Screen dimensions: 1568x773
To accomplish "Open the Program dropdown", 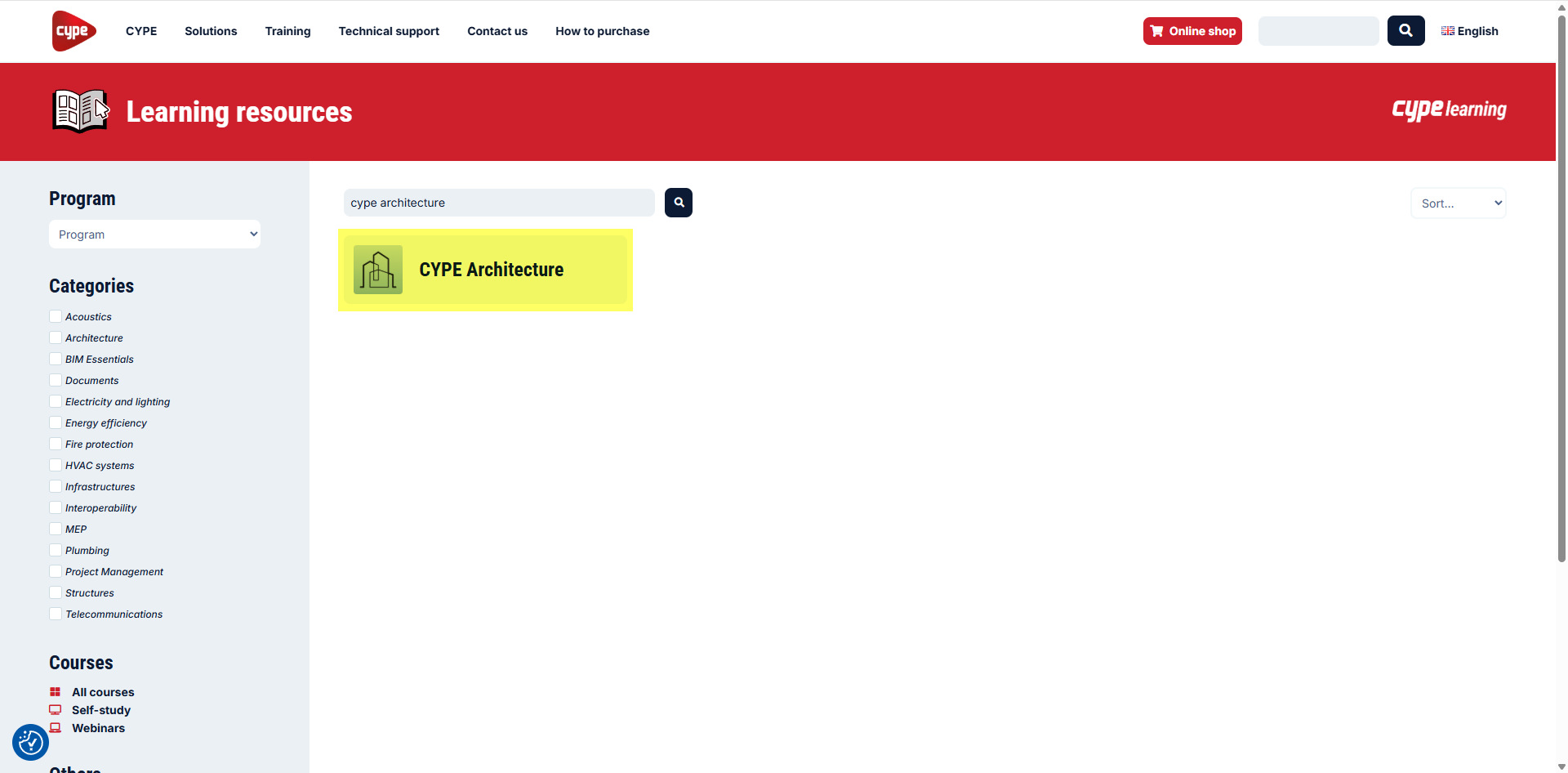I will (x=154, y=235).
